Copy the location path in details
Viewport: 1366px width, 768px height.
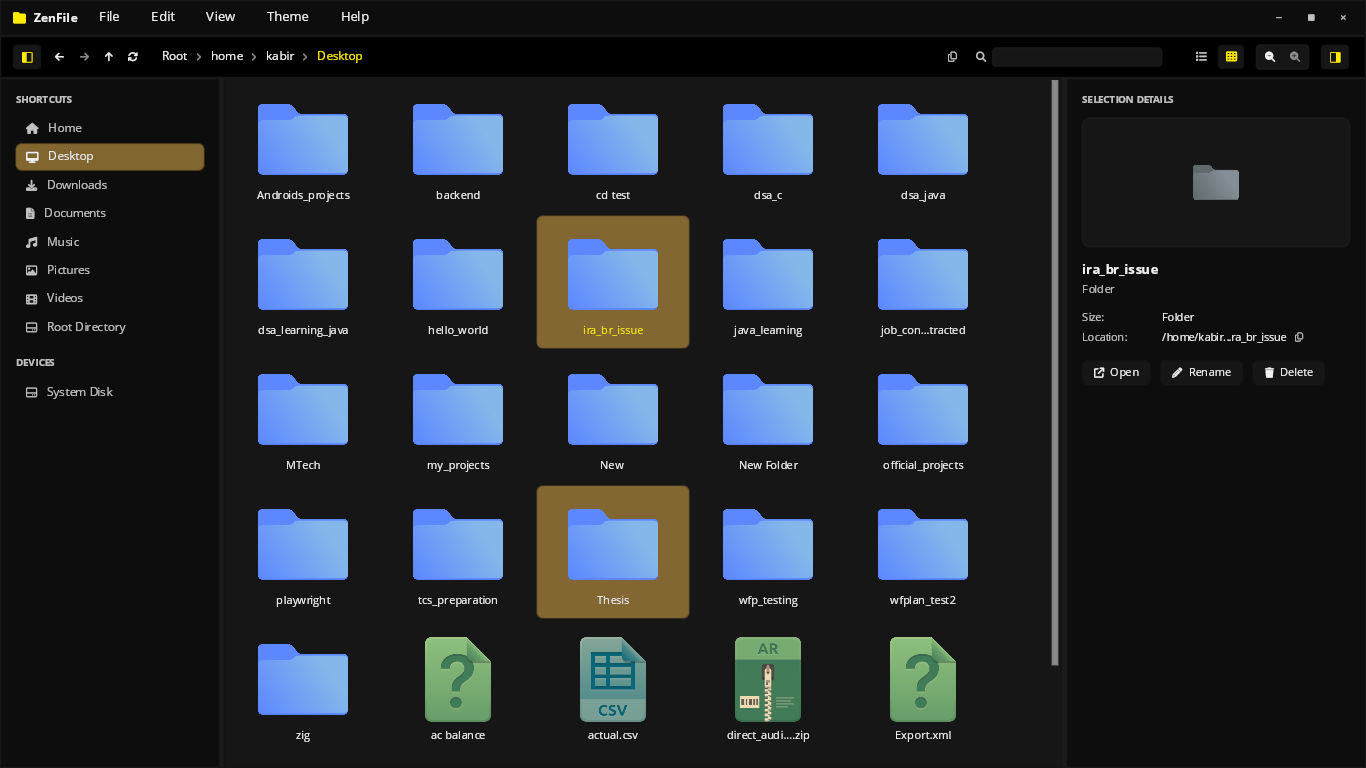(x=1299, y=337)
